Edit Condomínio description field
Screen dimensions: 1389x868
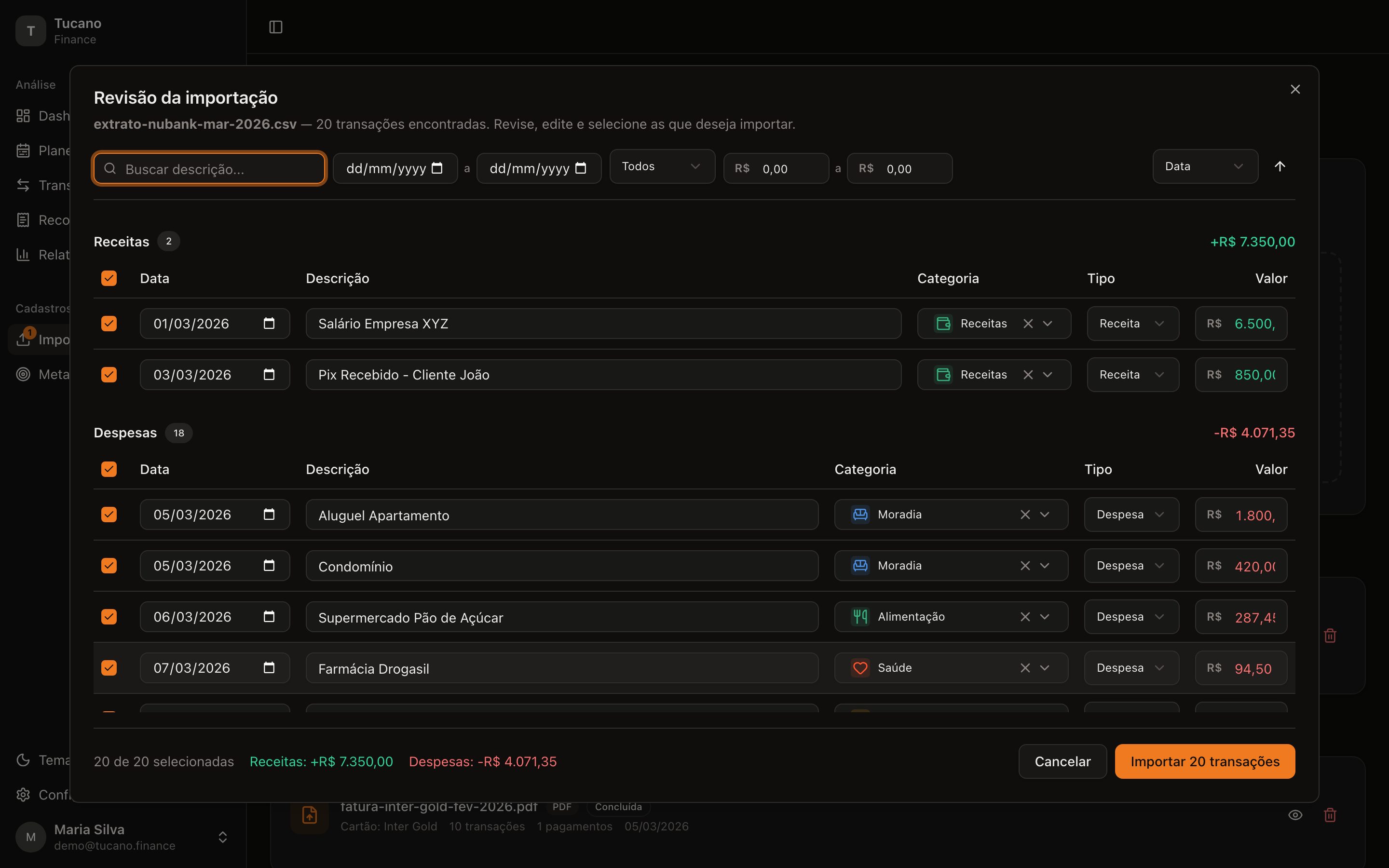[562, 566]
